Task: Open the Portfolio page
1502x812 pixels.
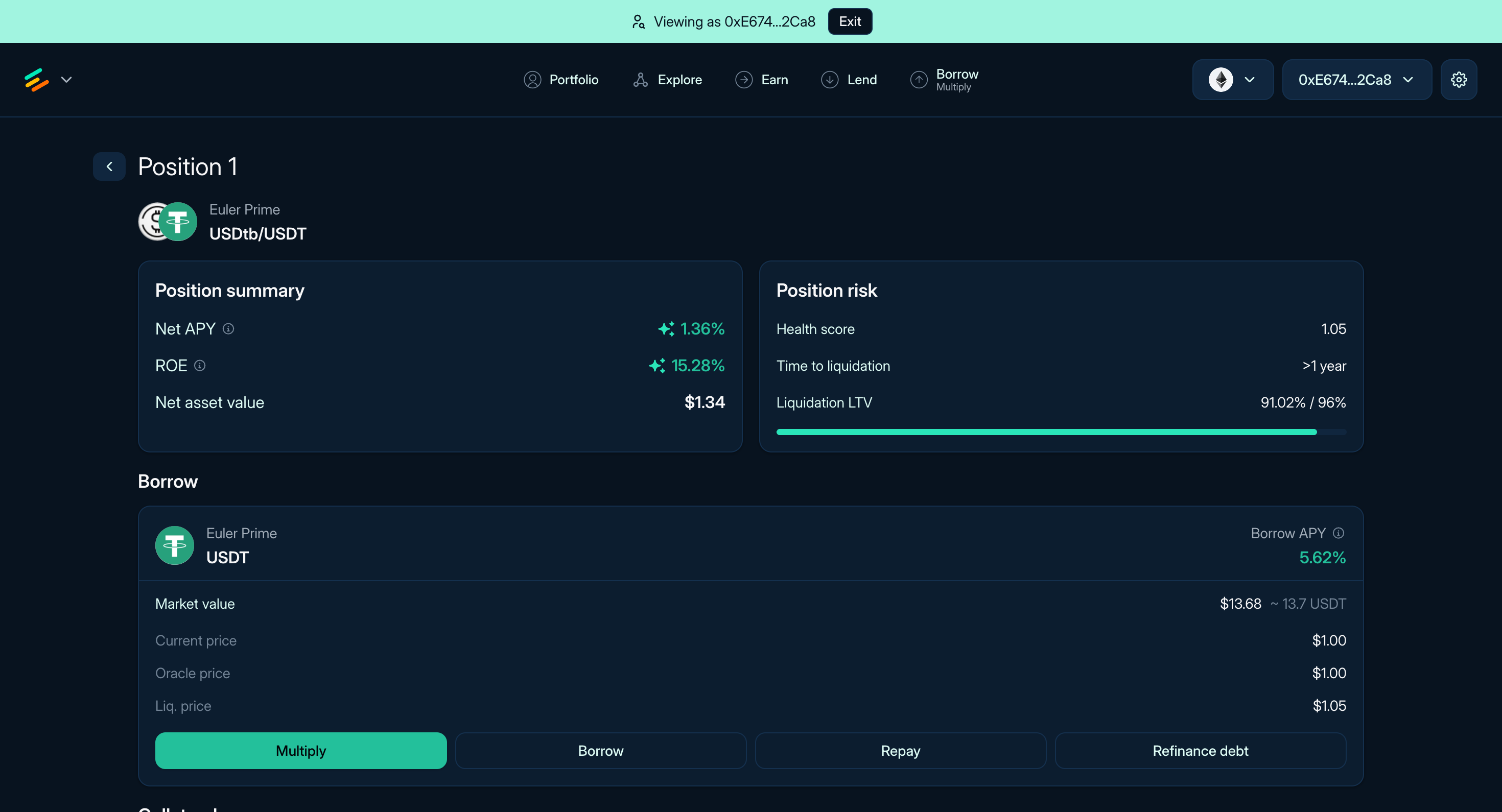Action: tap(561, 80)
